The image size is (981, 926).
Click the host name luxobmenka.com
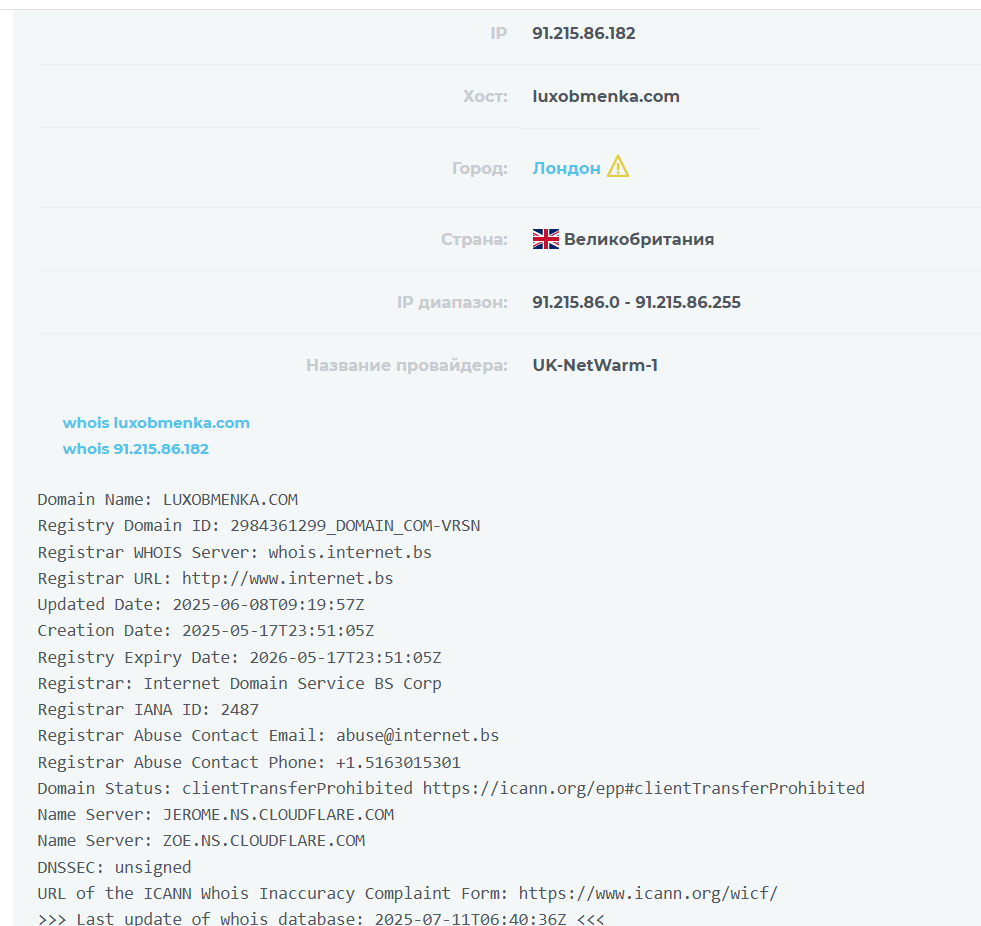point(606,96)
